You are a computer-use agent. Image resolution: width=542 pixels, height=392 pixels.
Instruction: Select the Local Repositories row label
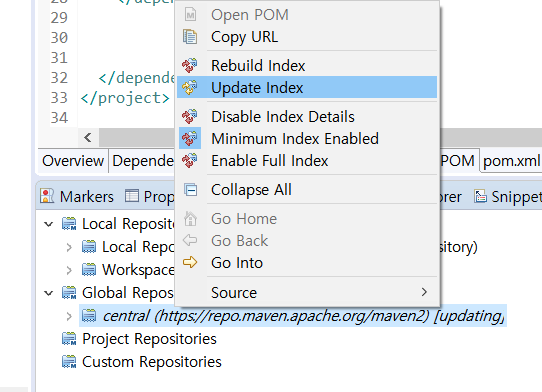[128, 224]
